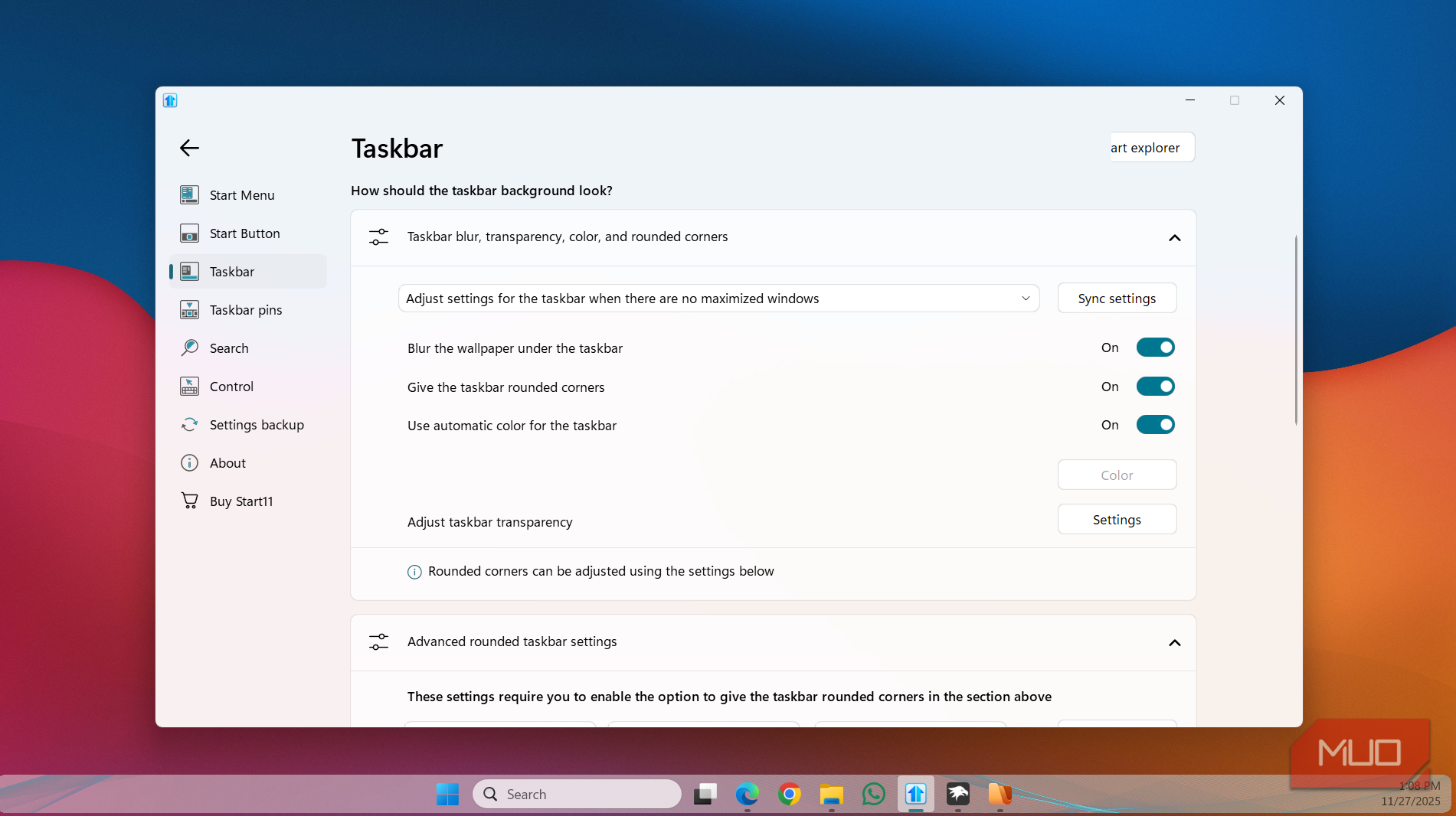Click the bird app icon on taskbar

[958, 795]
